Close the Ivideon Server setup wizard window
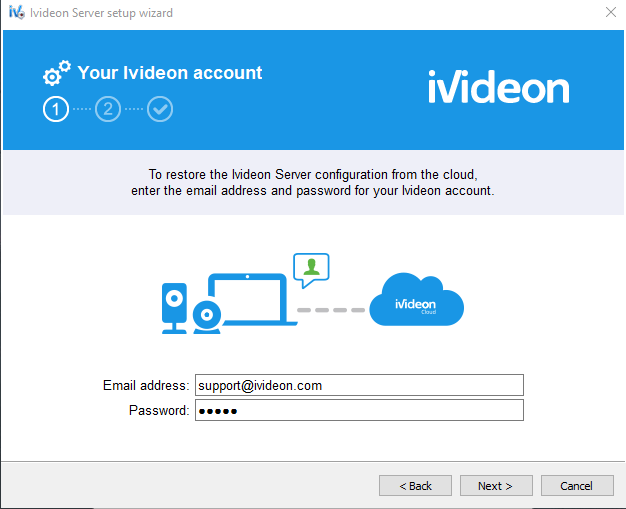The height and width of the screenshot is (509, 626). pos(610,12)
